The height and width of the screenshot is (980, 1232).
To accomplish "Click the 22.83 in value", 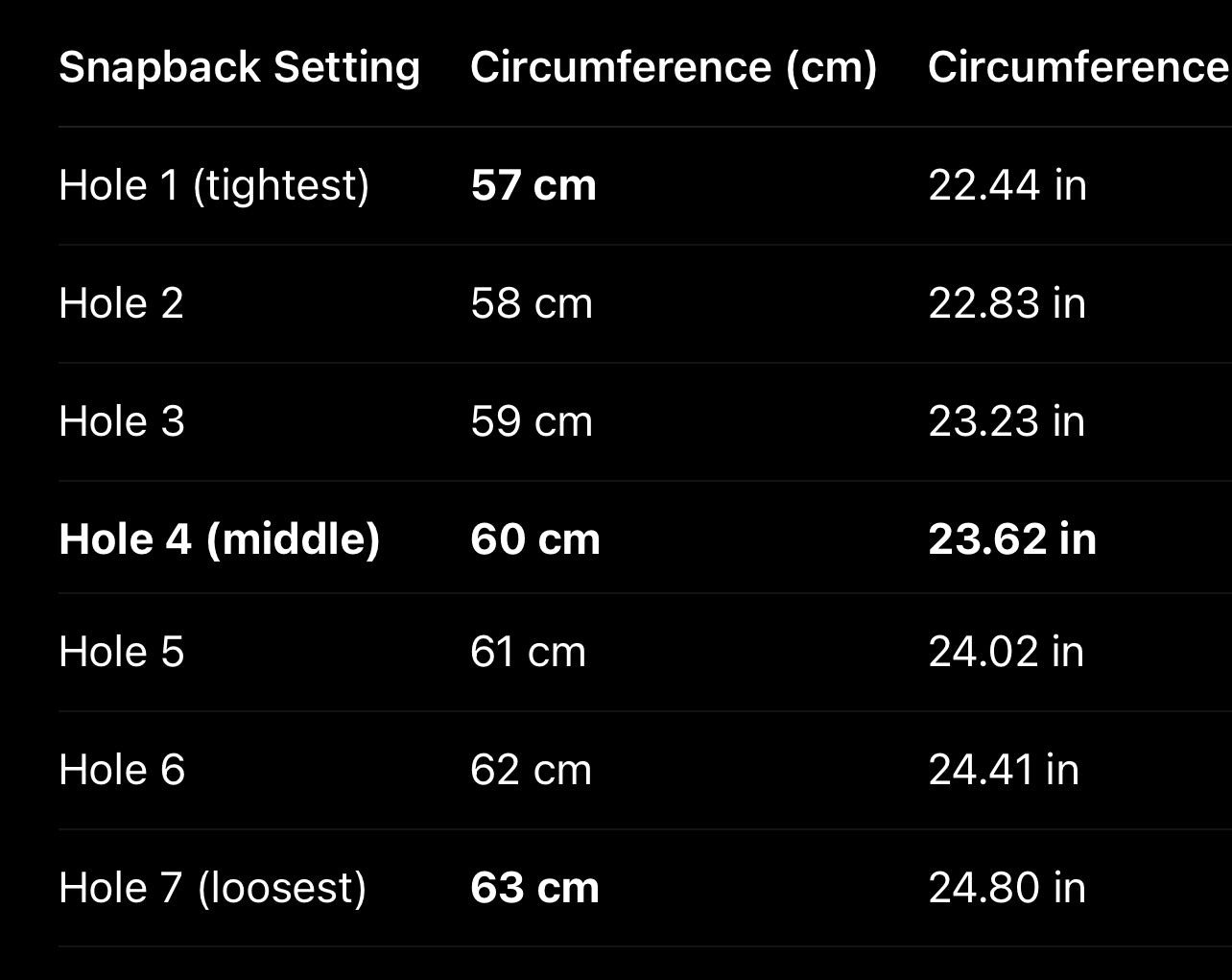I will click(x=1007, y=303).
